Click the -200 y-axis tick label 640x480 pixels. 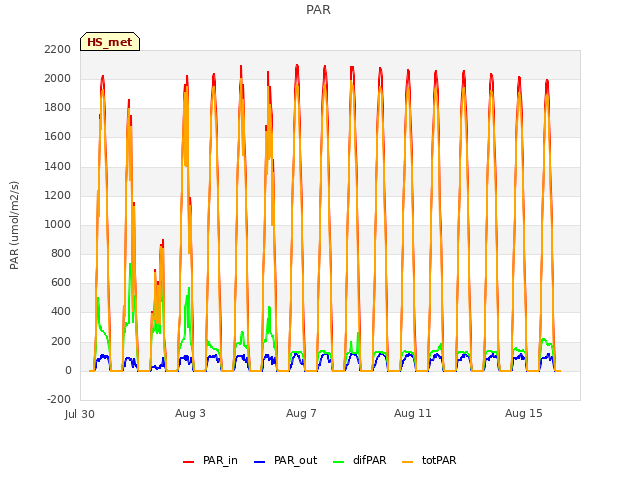59,399
